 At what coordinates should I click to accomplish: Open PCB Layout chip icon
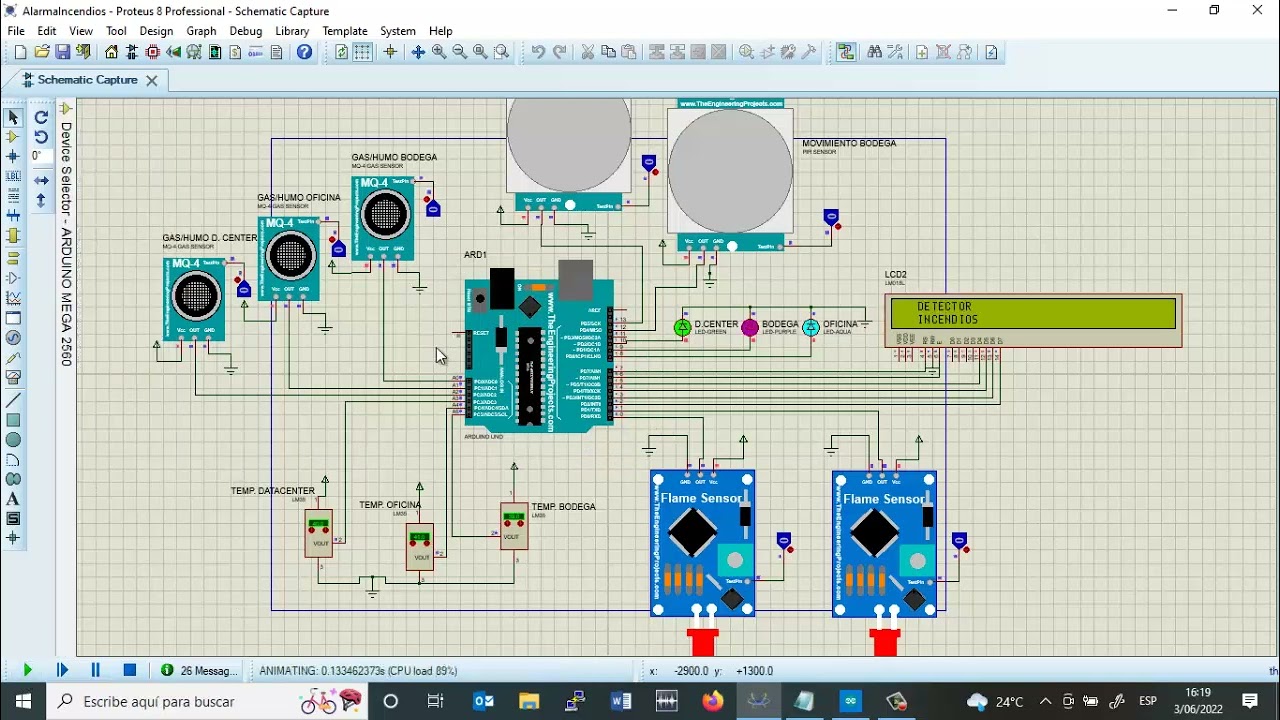153,52
